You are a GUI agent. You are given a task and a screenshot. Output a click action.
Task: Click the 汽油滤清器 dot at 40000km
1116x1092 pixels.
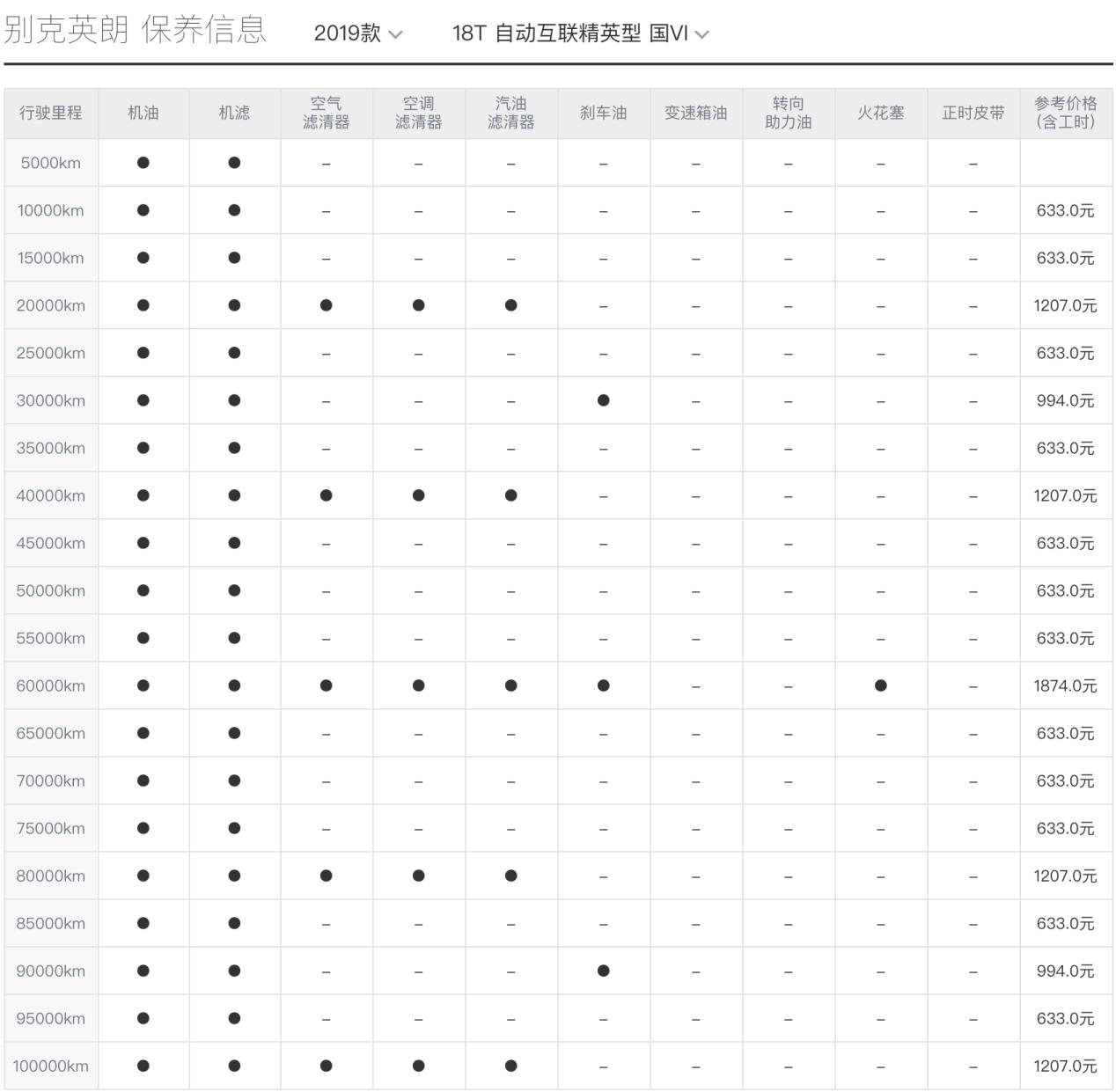coord(510,495)
